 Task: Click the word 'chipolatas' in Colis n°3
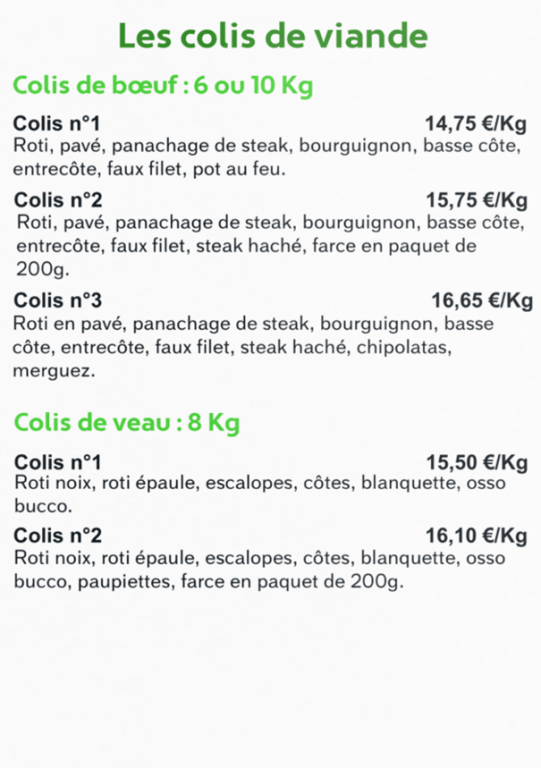click(x=401, y=347)
